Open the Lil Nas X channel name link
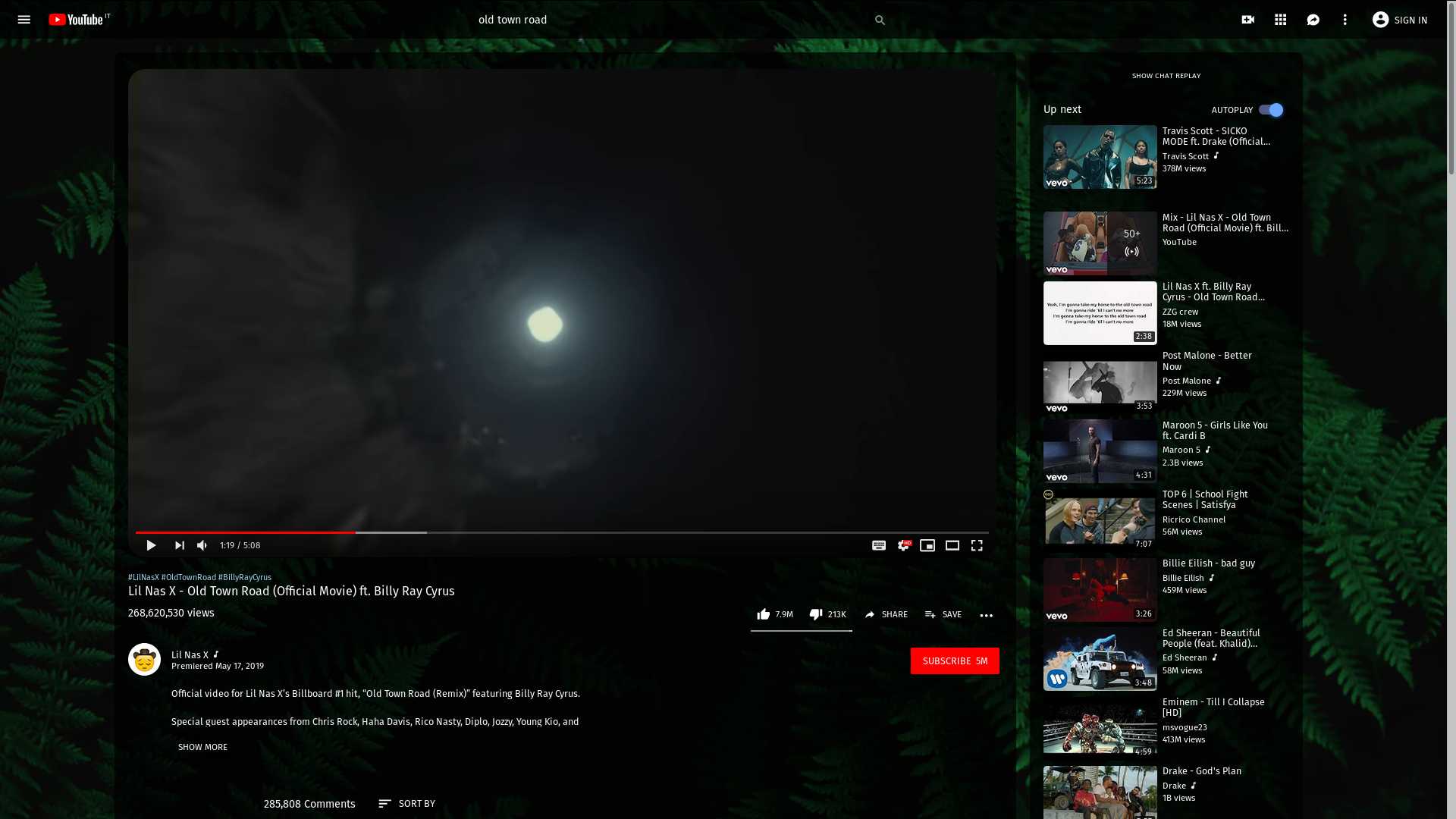 coord(190,655)
